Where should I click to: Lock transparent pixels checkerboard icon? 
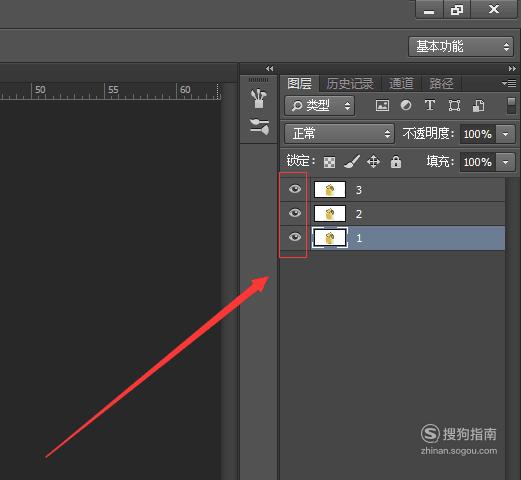(x=329, y=162)
